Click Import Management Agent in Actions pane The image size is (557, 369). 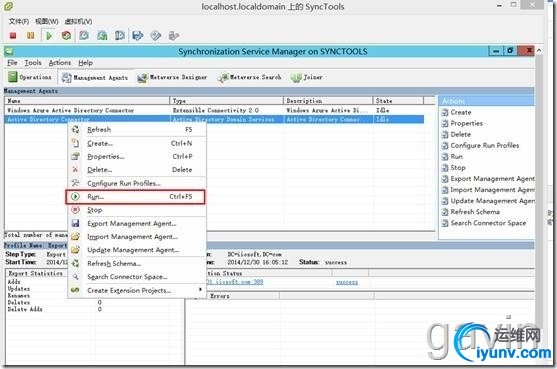click(492, 190)
